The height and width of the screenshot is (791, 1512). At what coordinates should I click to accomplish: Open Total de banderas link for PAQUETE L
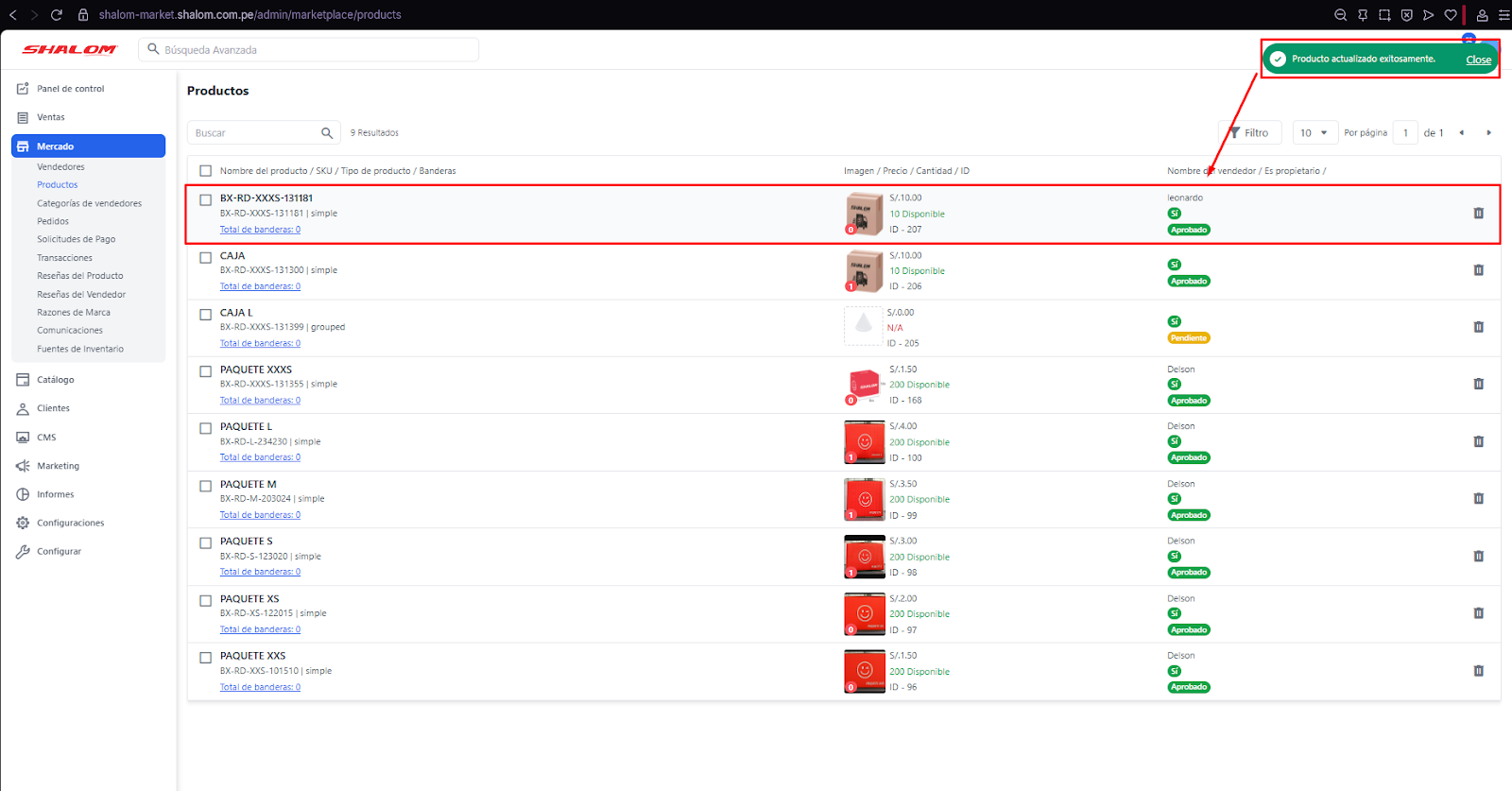pos(260,457)
